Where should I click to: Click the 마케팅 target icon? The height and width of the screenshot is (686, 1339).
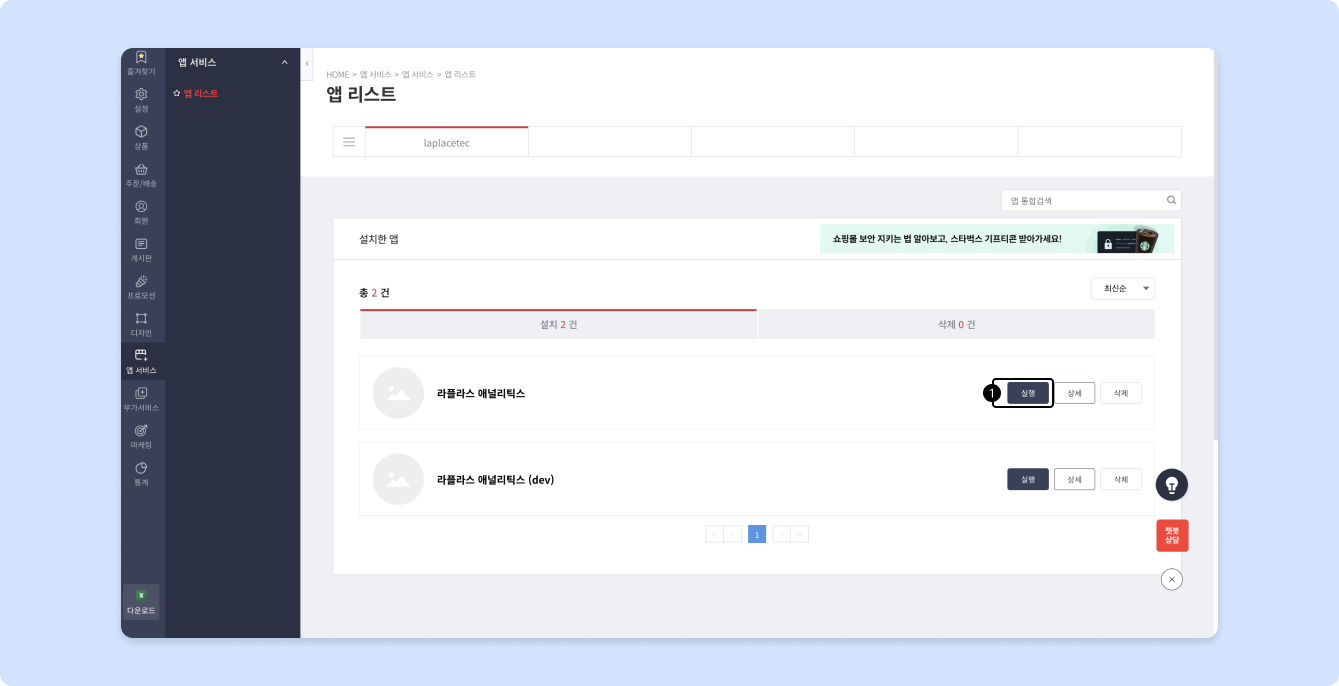(x=141, y=431)
